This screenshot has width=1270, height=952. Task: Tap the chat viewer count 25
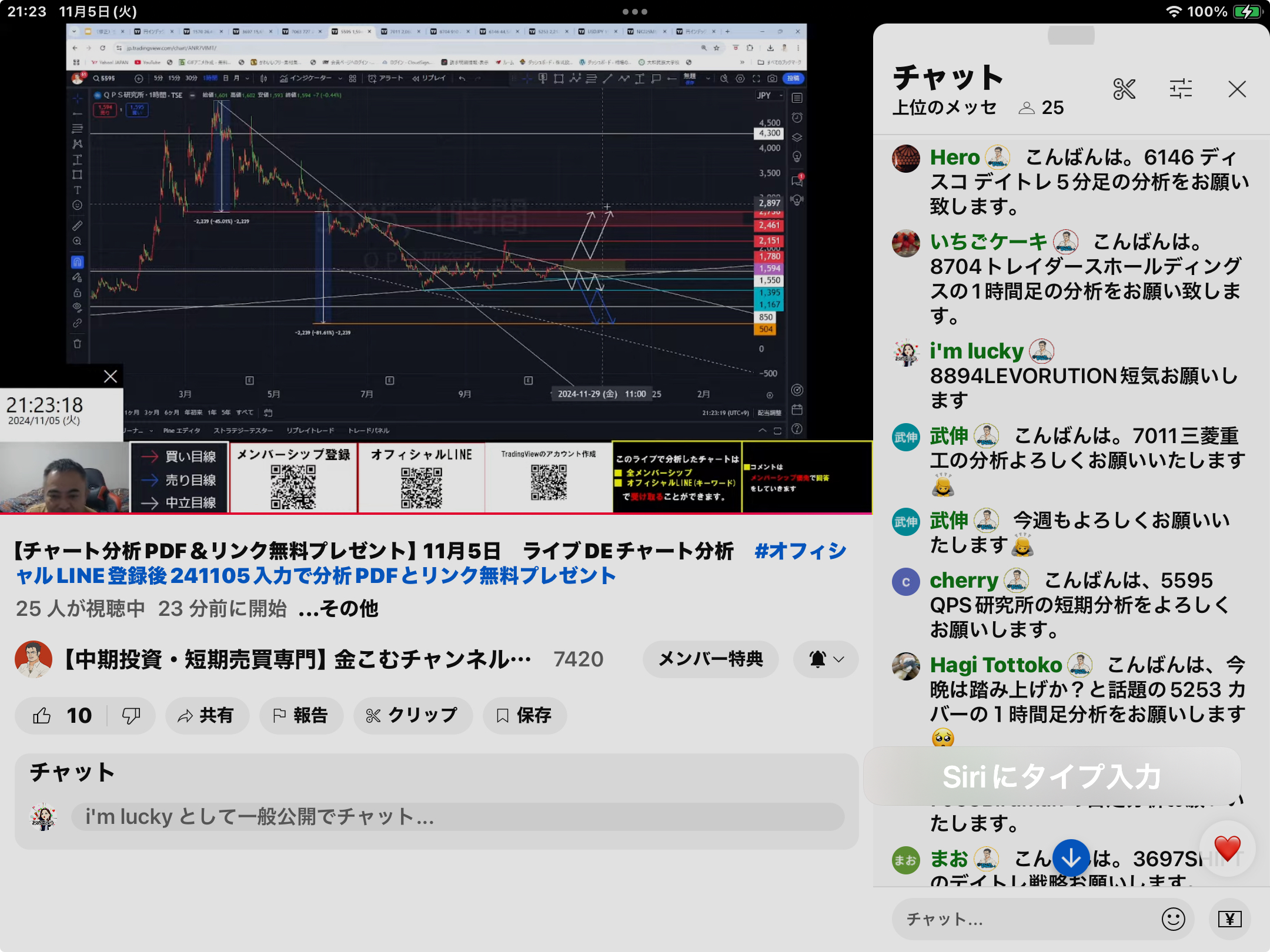pyautogui.click(x=1042, y=108)
